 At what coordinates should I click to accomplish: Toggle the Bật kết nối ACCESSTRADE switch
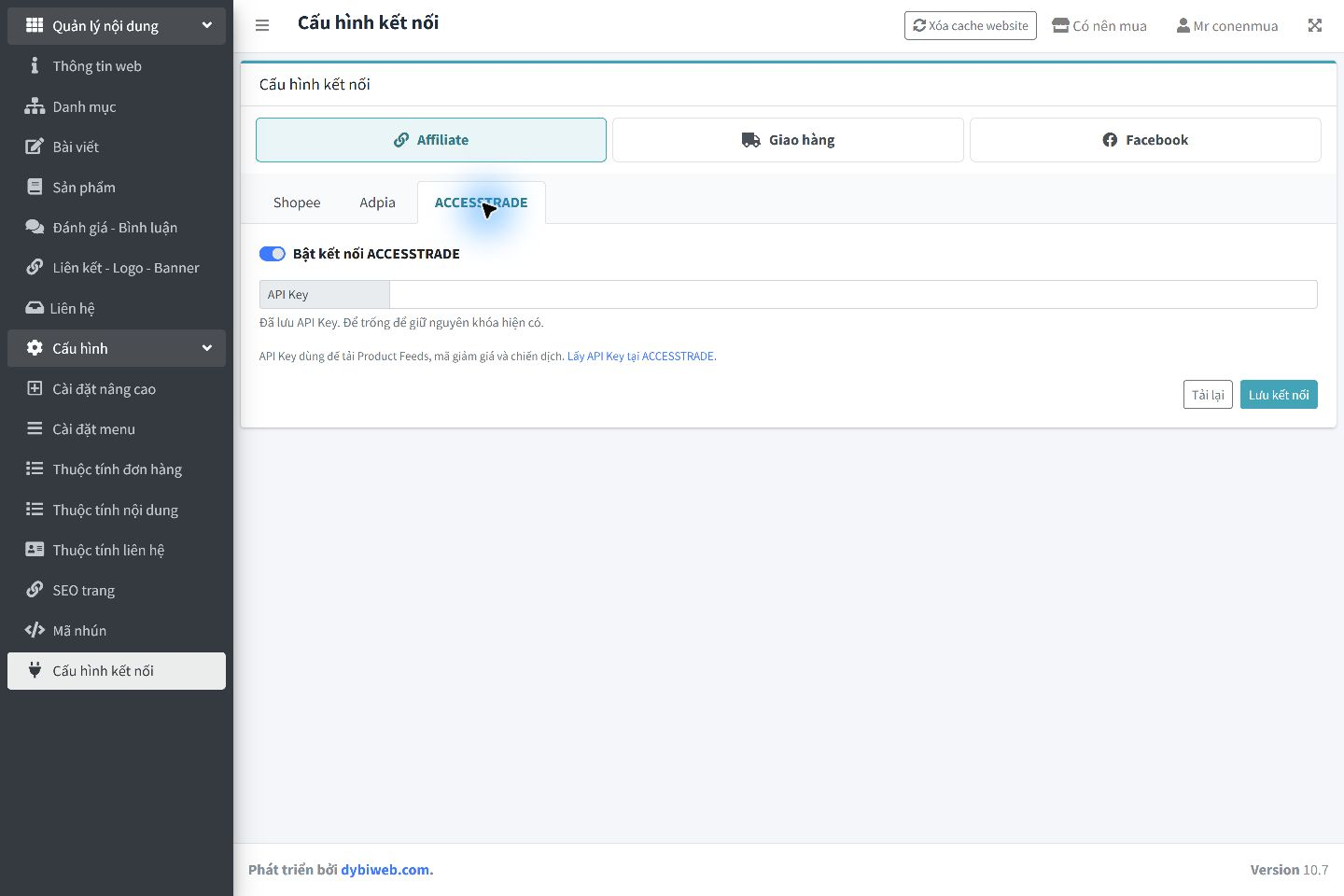point(273,254)
